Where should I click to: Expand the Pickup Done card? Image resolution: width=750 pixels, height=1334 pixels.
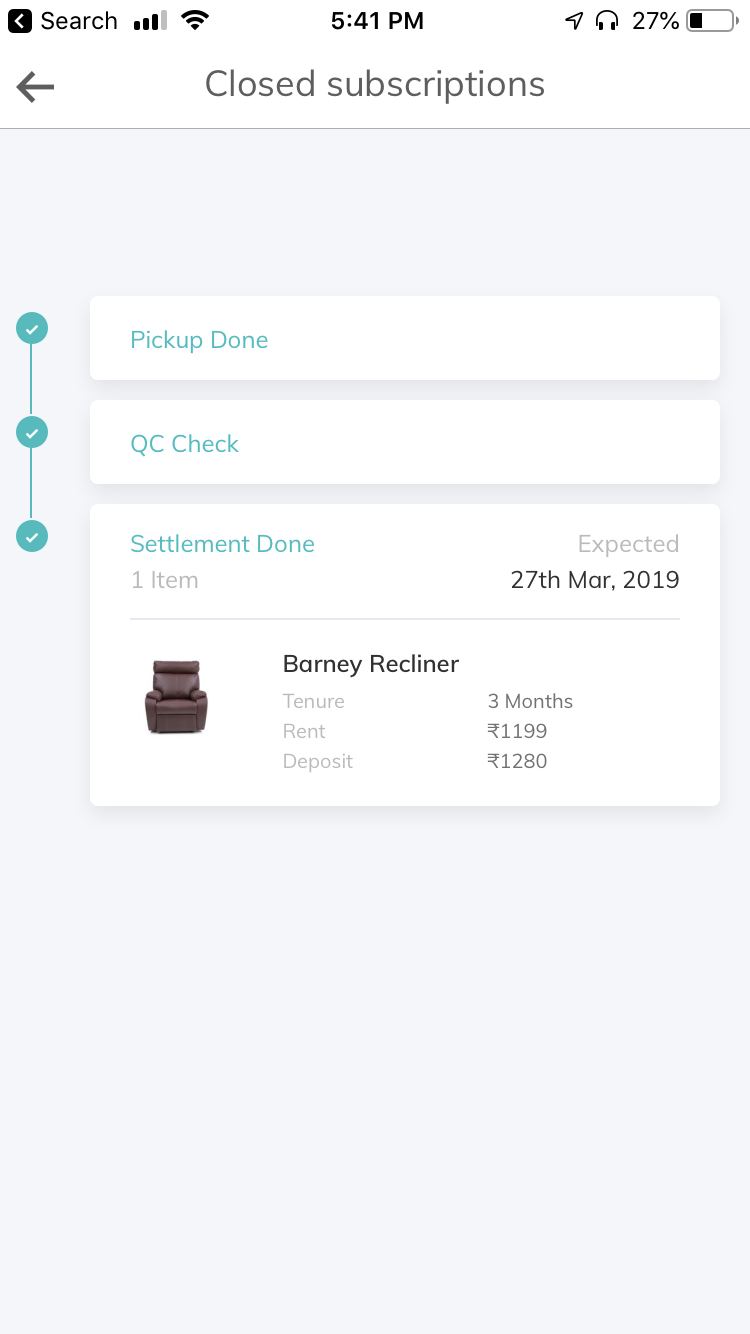pos(404,339)
